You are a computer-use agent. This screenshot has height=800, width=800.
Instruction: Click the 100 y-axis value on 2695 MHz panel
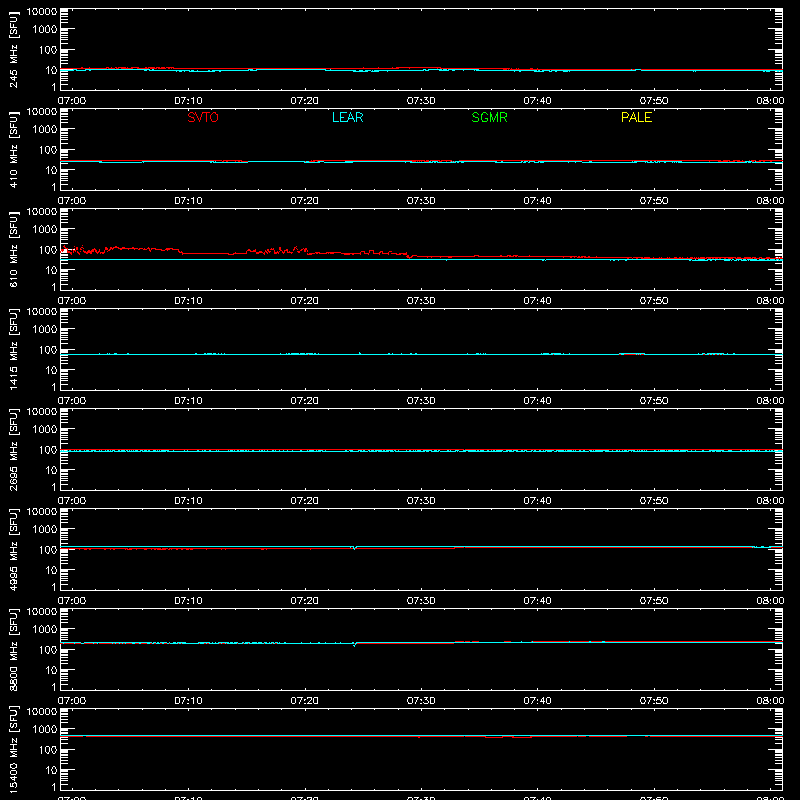pos(48,450)
